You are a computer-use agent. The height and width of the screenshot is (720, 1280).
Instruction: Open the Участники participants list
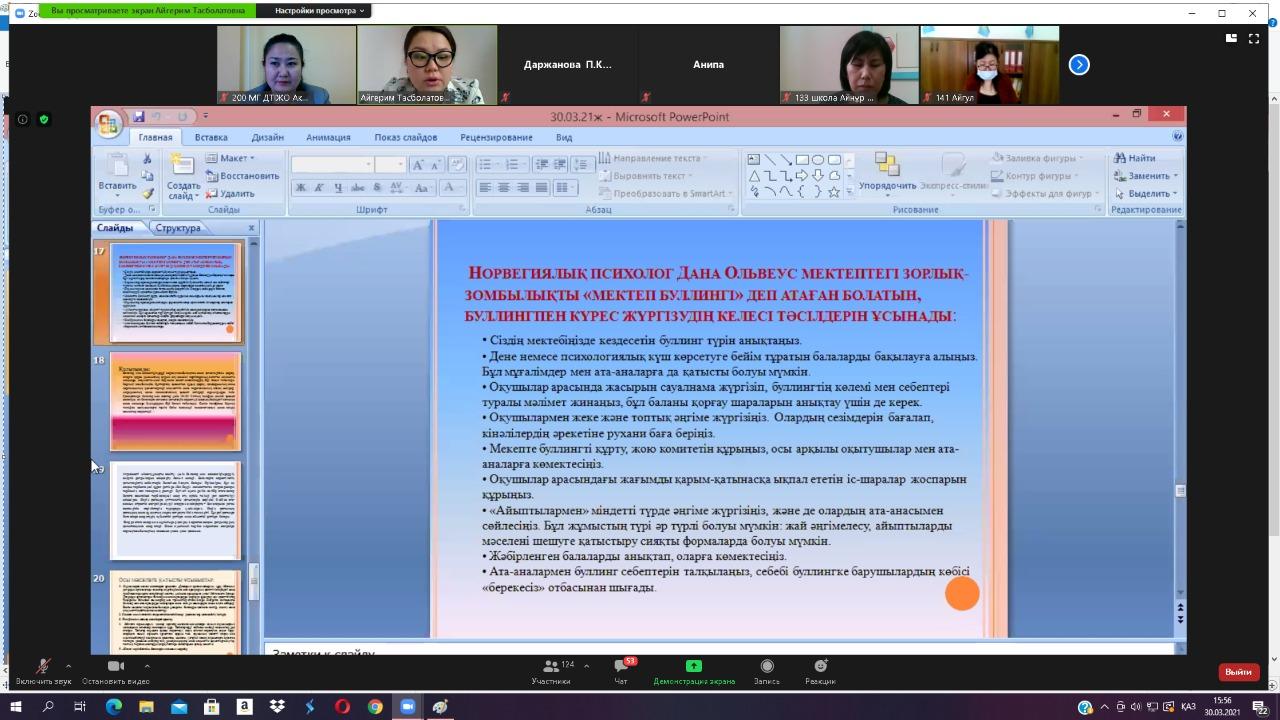pyautogui.click(x=551, y=670)
